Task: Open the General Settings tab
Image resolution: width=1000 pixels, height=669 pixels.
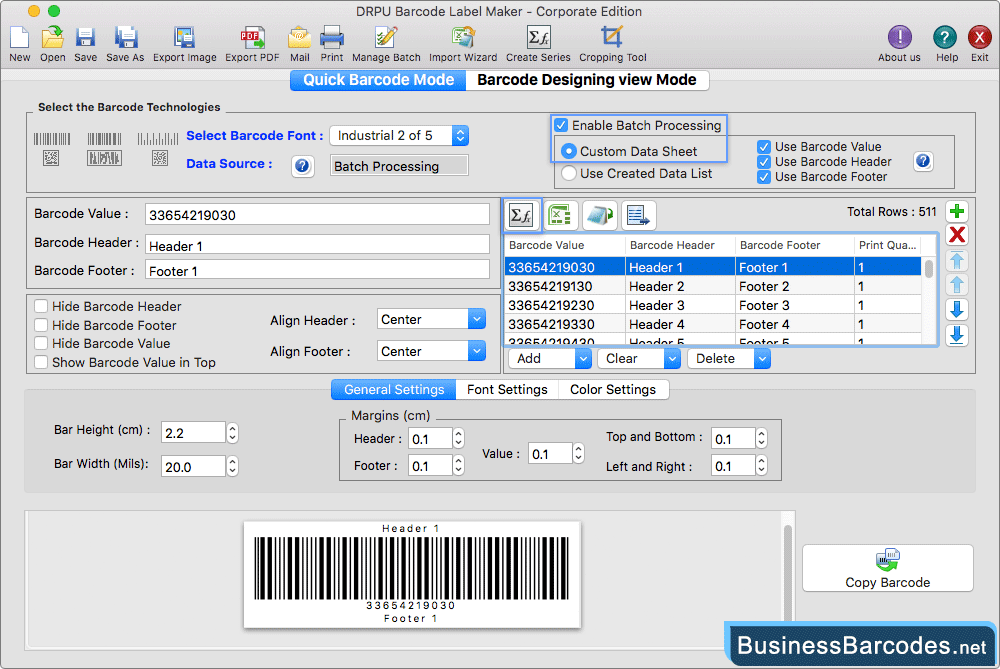Action: tap(393, 390)
